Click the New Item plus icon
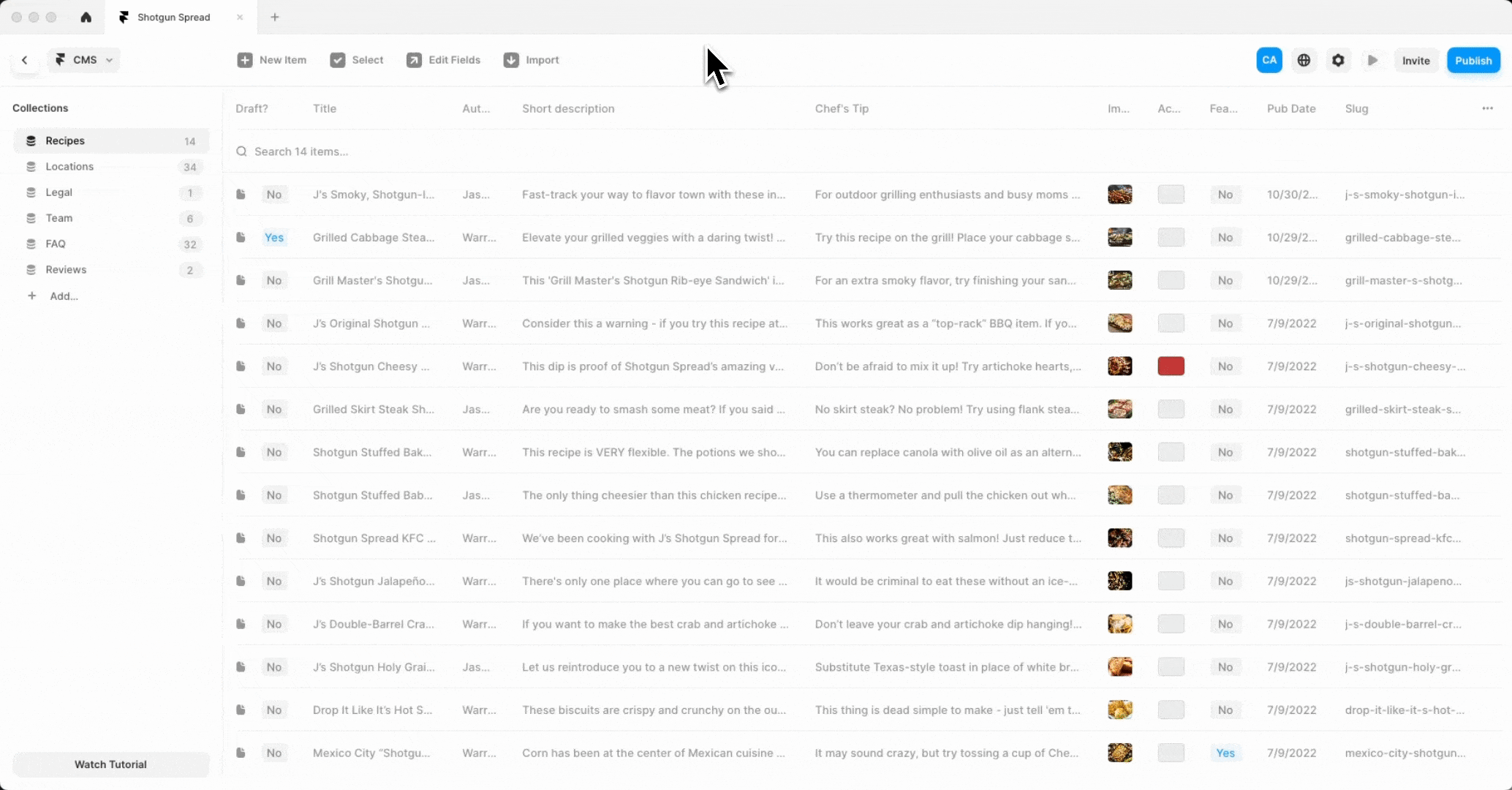This screenshot has height=790, width=1512. (x=245, y=60)
